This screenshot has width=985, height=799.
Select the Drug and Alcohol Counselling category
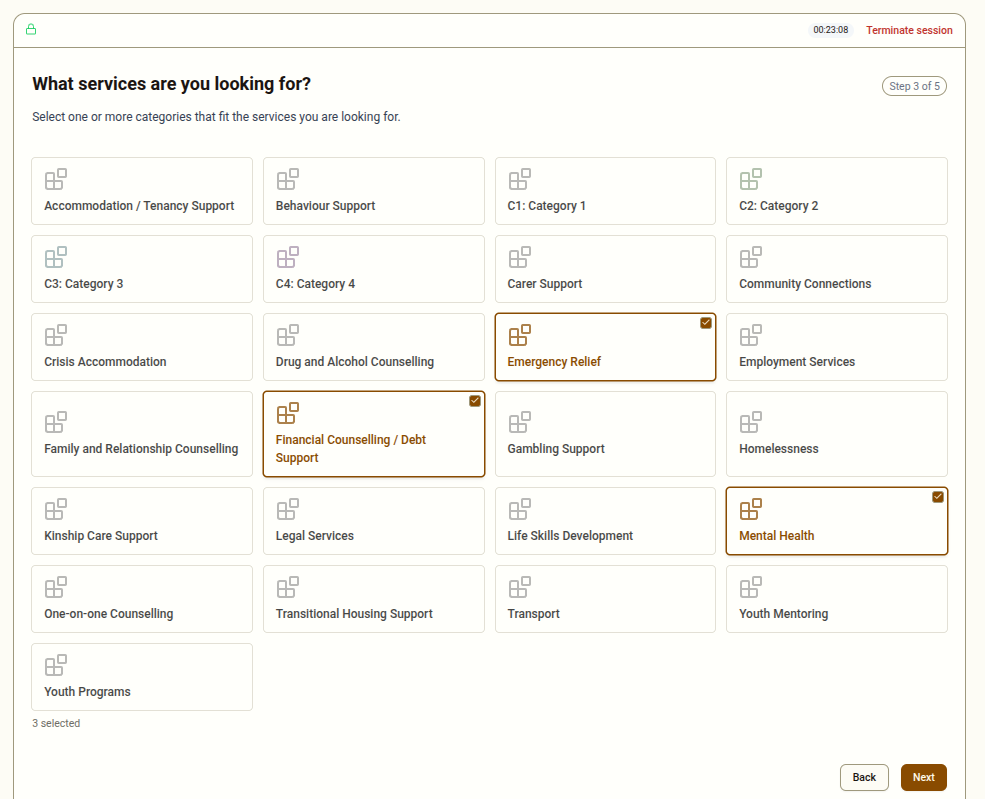[373, 347]
